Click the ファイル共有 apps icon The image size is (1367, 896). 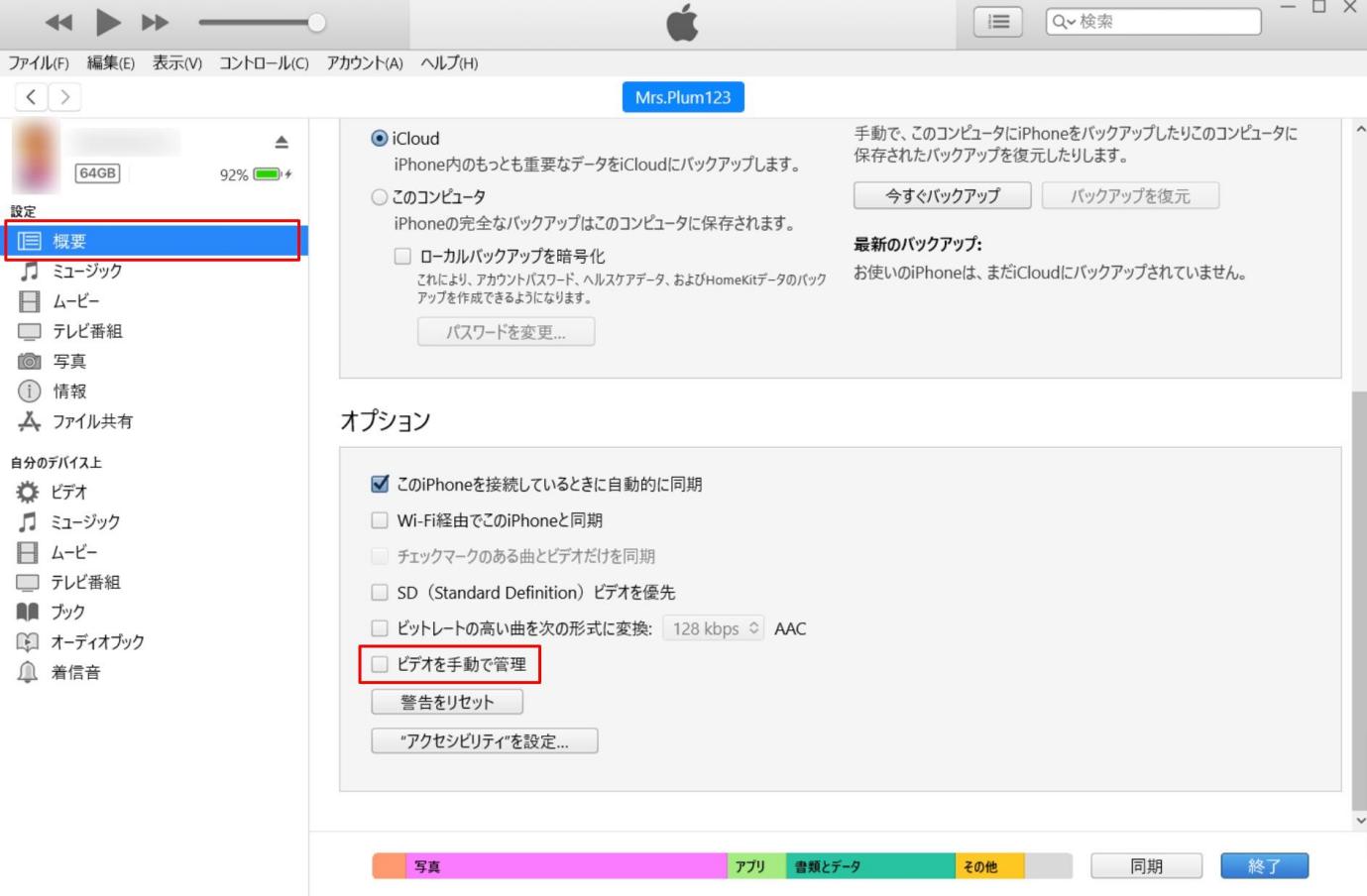(x=30, y=421)
